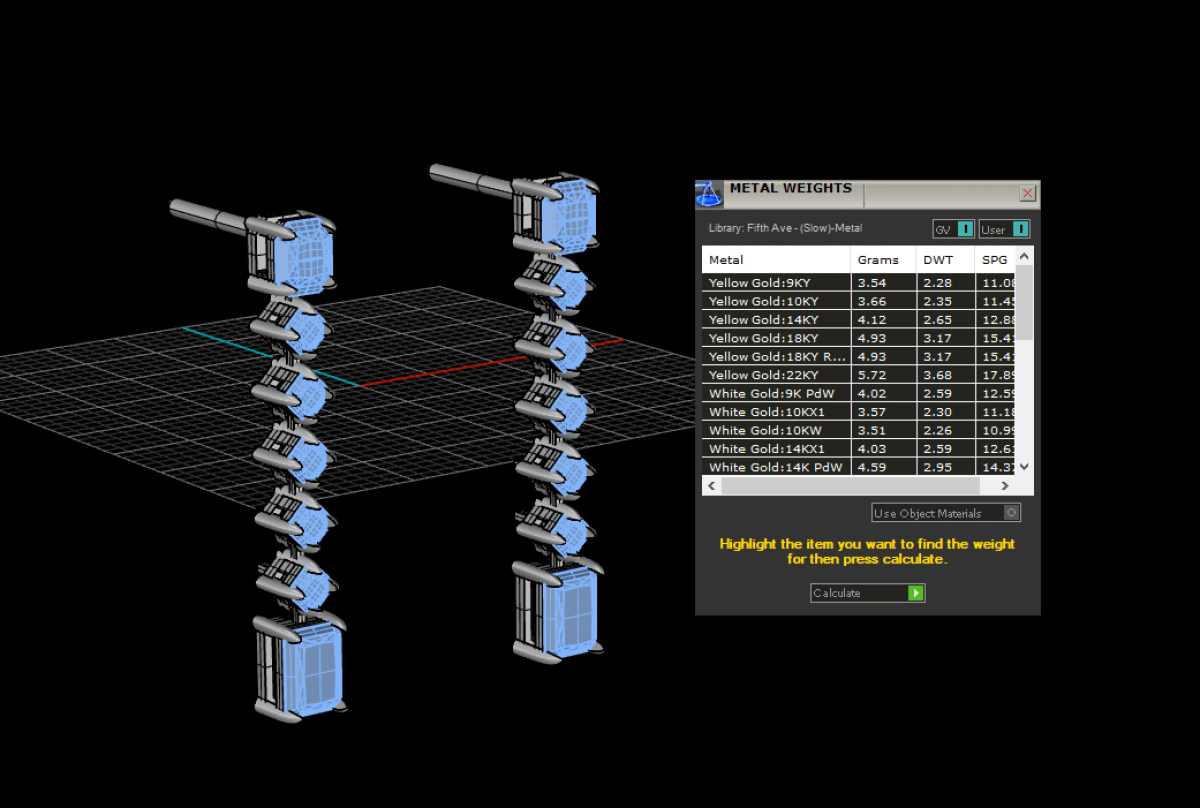The width and height of the screenshot is (1200, 808).
Task: Click the table's scroll up arrow
Action: coord(1024,256)
